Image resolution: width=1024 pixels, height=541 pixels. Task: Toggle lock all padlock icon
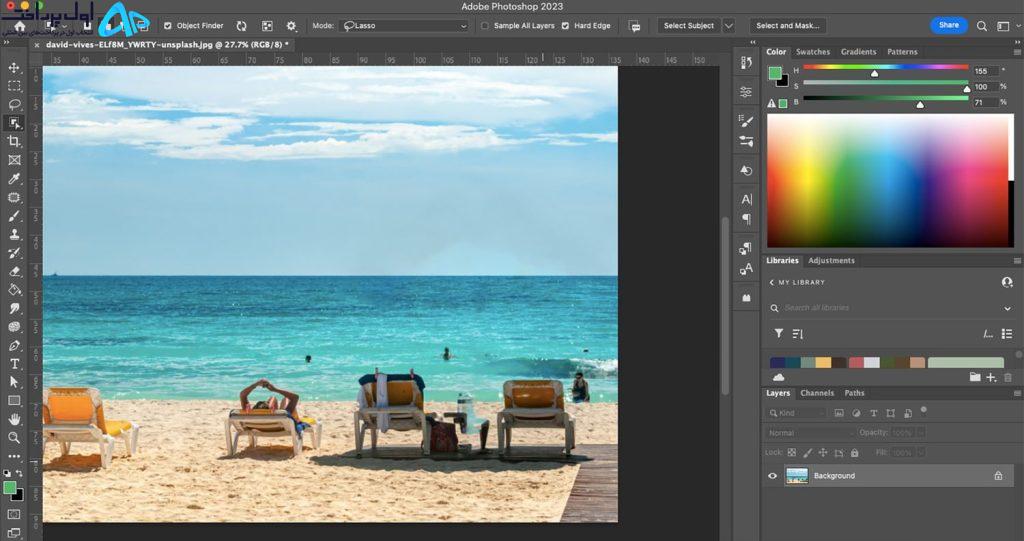pyautogui.click(x=854, y=452)
